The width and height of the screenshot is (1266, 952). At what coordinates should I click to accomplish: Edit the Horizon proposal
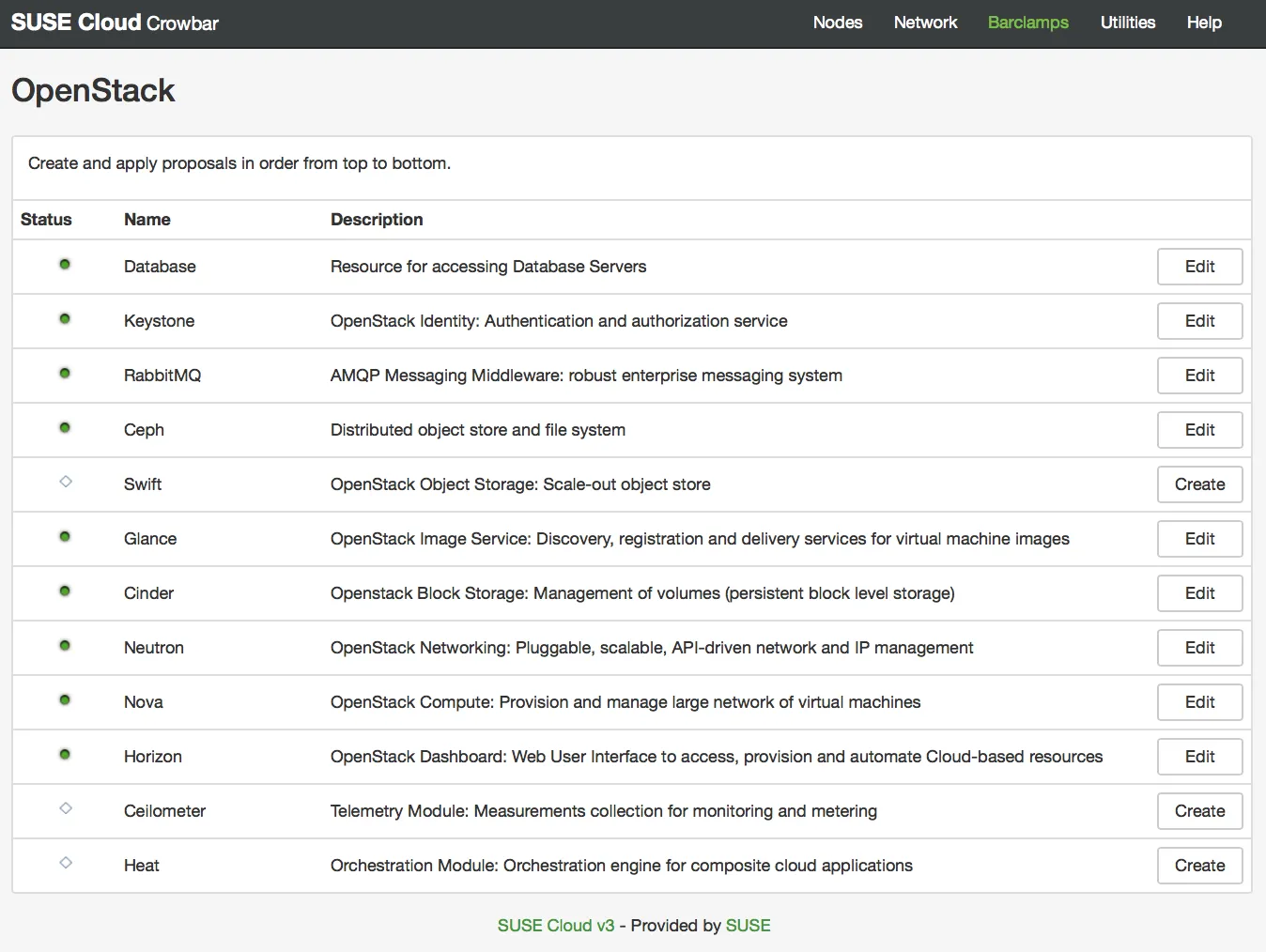tap(1199, 757)
